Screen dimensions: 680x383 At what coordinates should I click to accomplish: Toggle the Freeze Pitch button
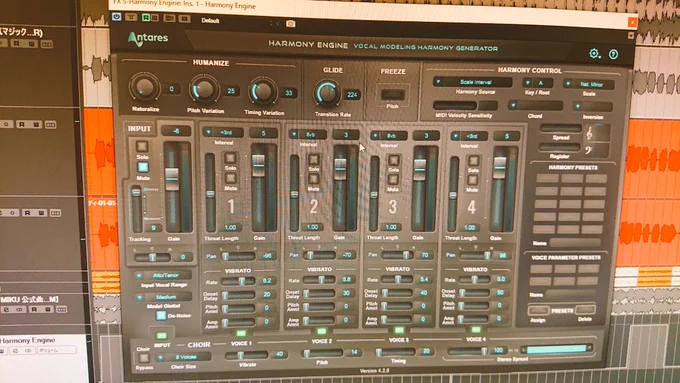392,94
